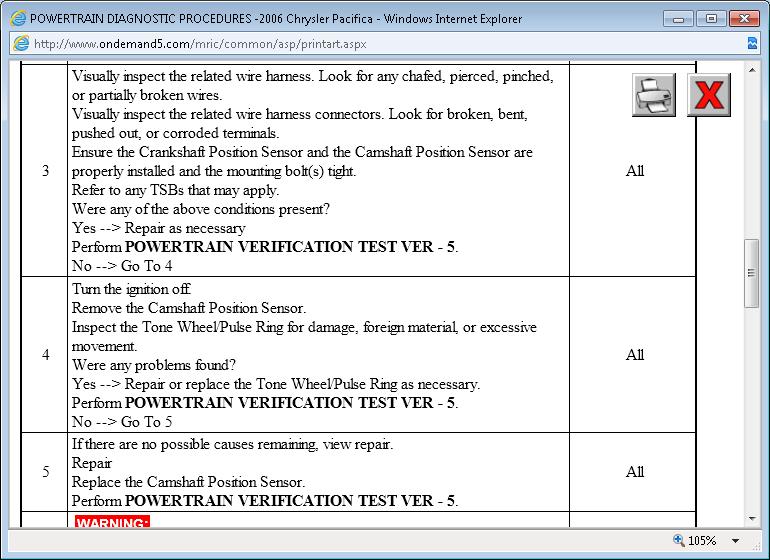
Task: Click the page icon beside the URL
Action: 21,43
